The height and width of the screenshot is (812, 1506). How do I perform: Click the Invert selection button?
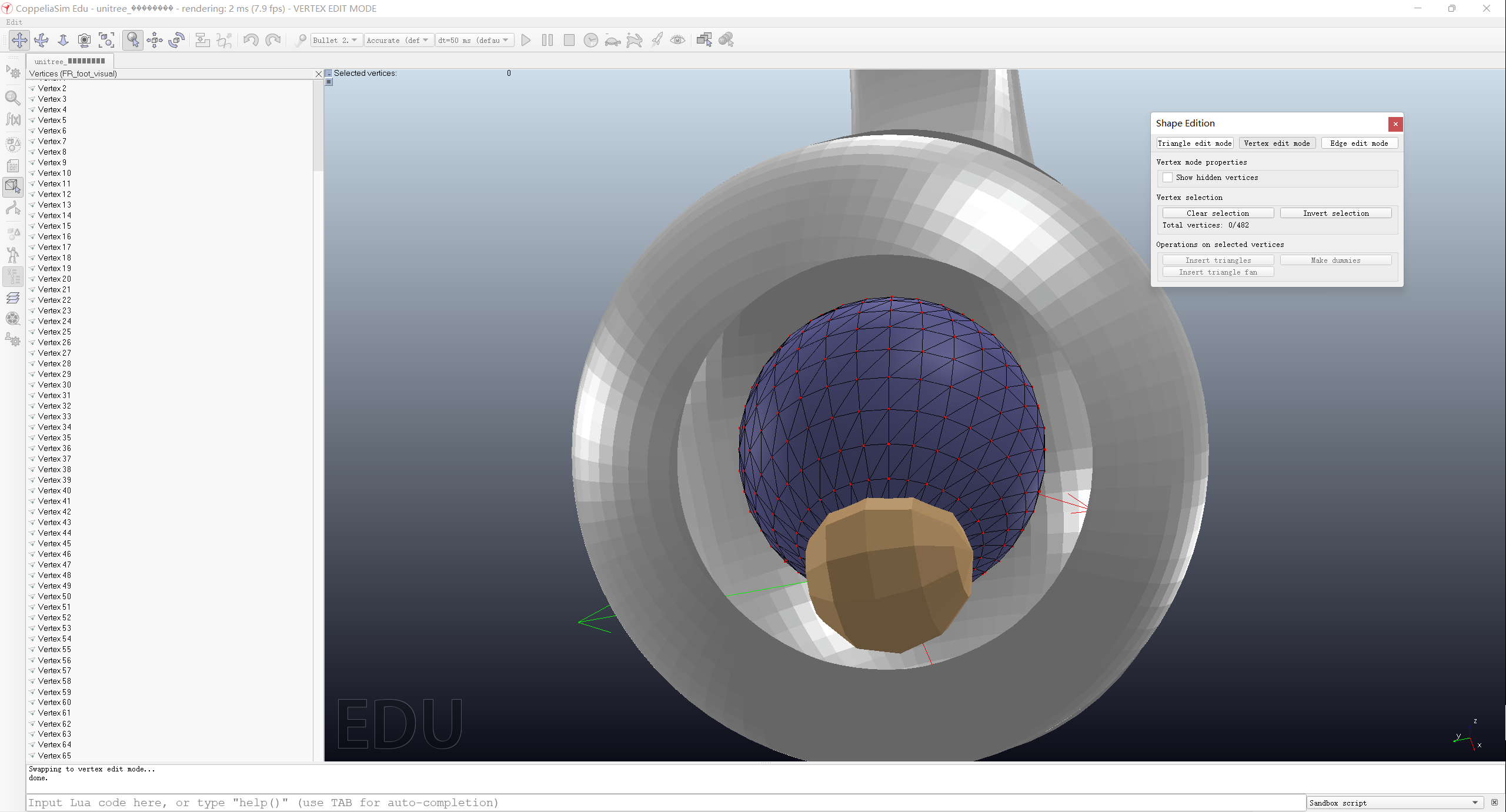coord(1336,213)
